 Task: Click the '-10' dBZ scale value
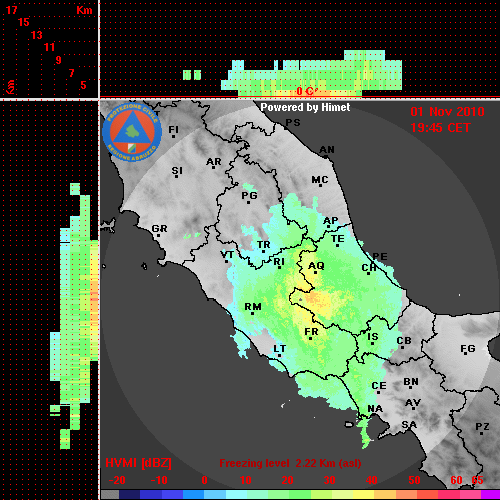(x=159, y=480)
